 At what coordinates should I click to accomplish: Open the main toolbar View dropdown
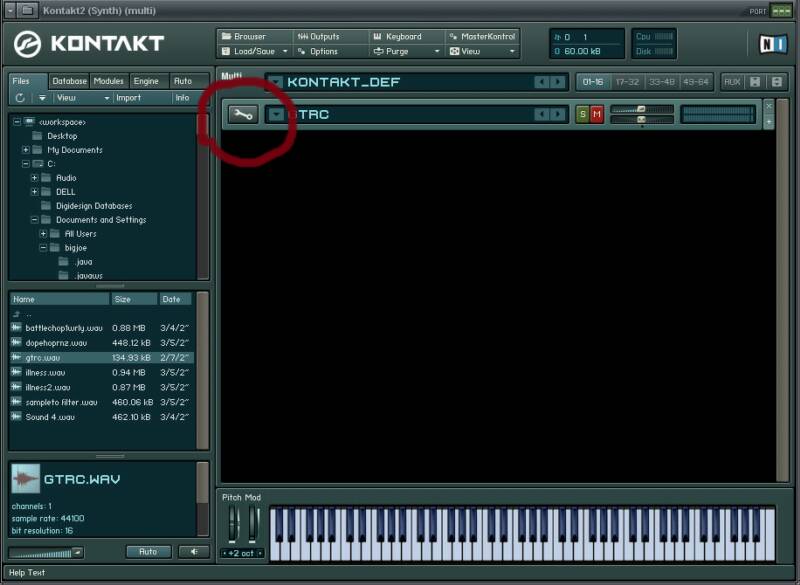coord(512,52)
